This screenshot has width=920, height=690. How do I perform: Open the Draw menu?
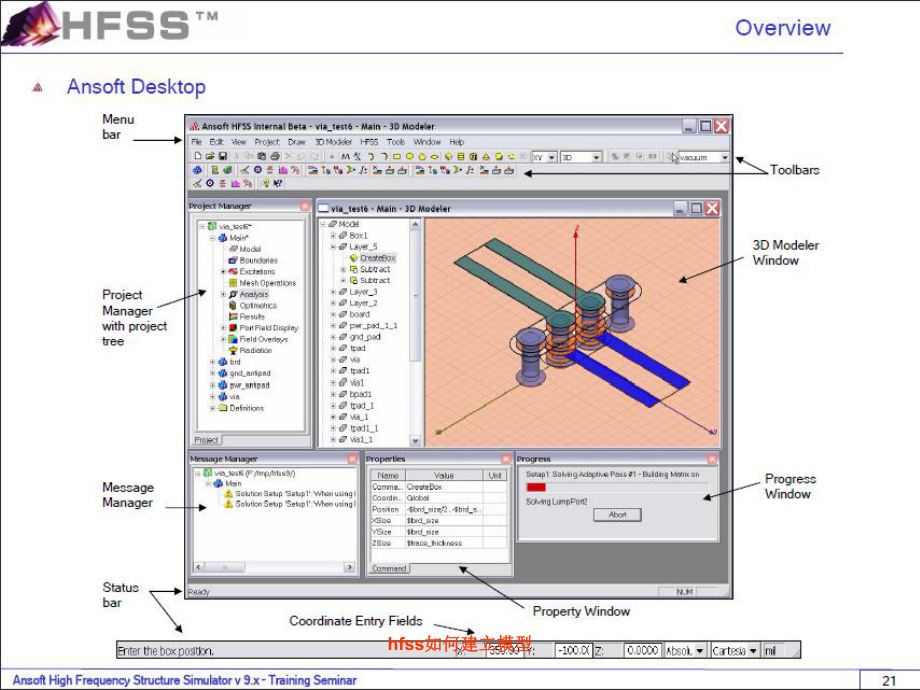297,142
